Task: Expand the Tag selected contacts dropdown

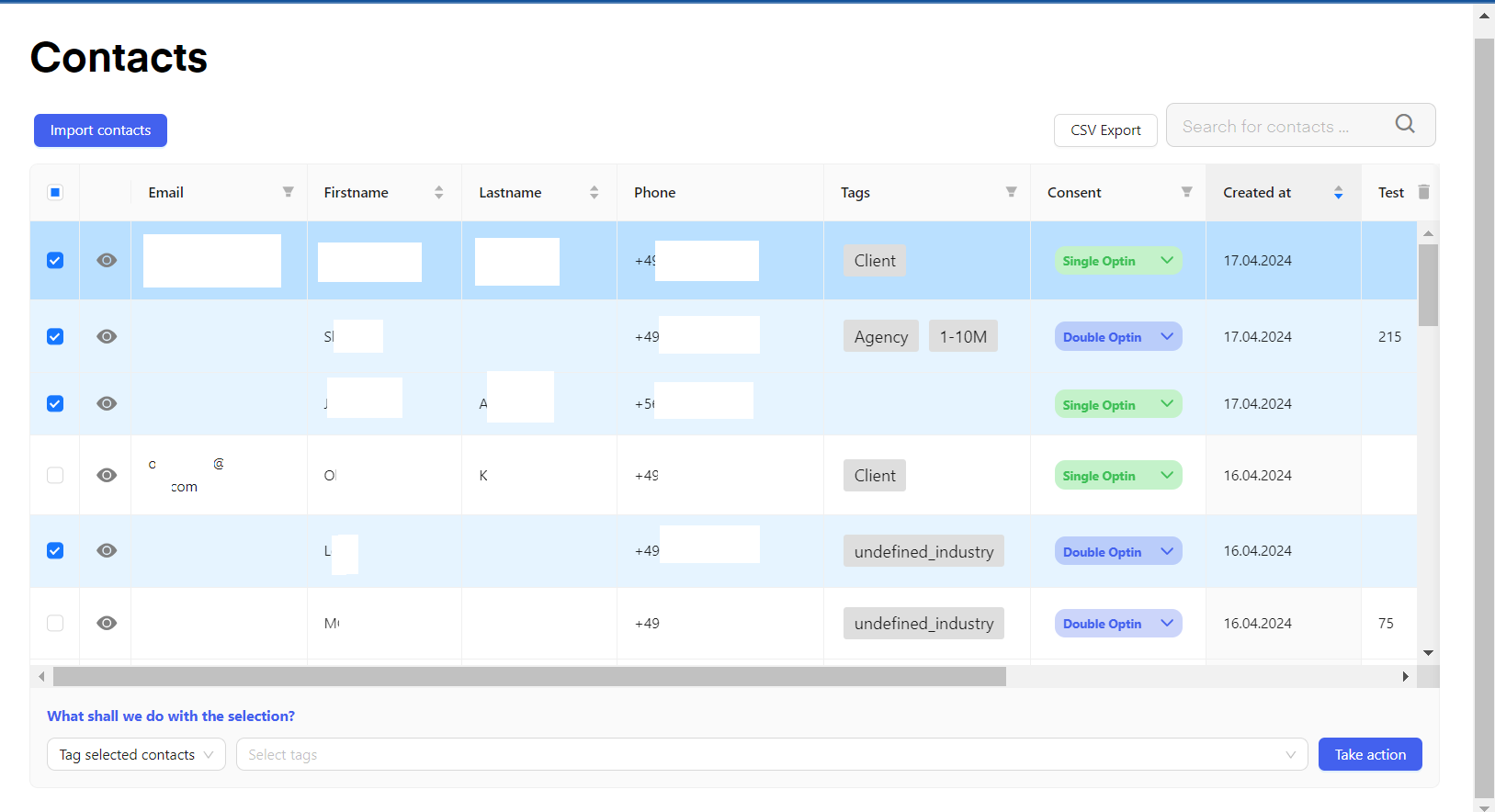Action: point(136,755)
